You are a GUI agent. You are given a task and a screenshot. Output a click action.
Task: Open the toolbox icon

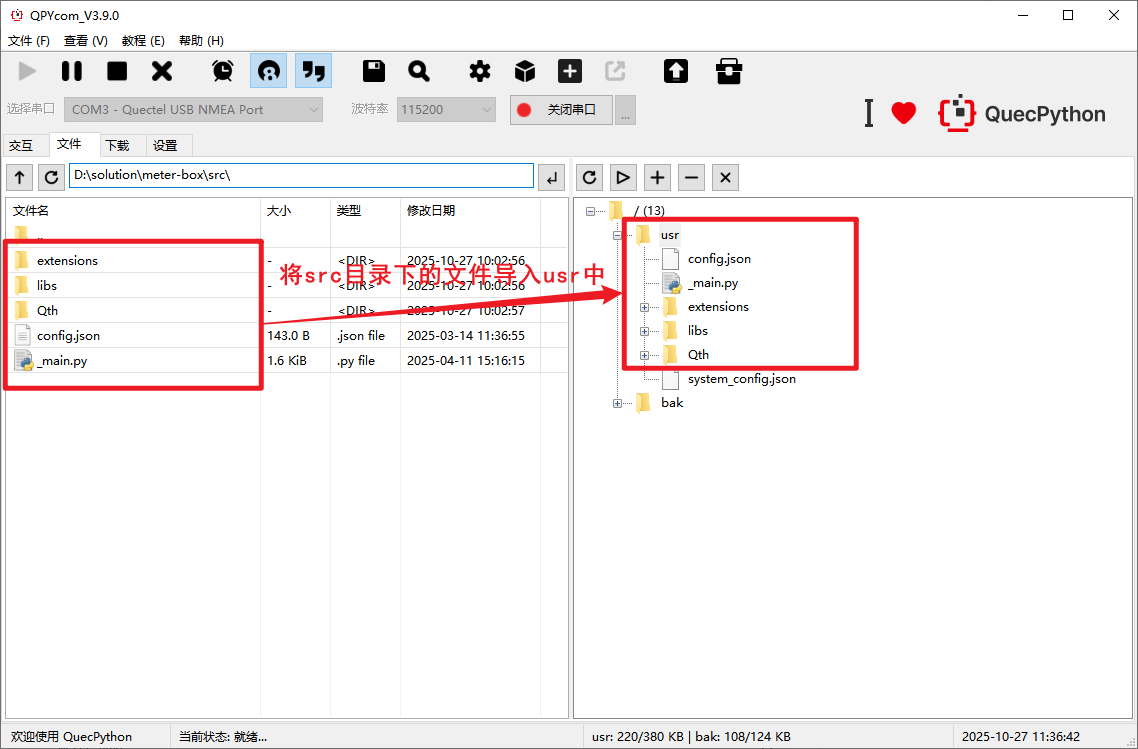(x=729, y=71)
